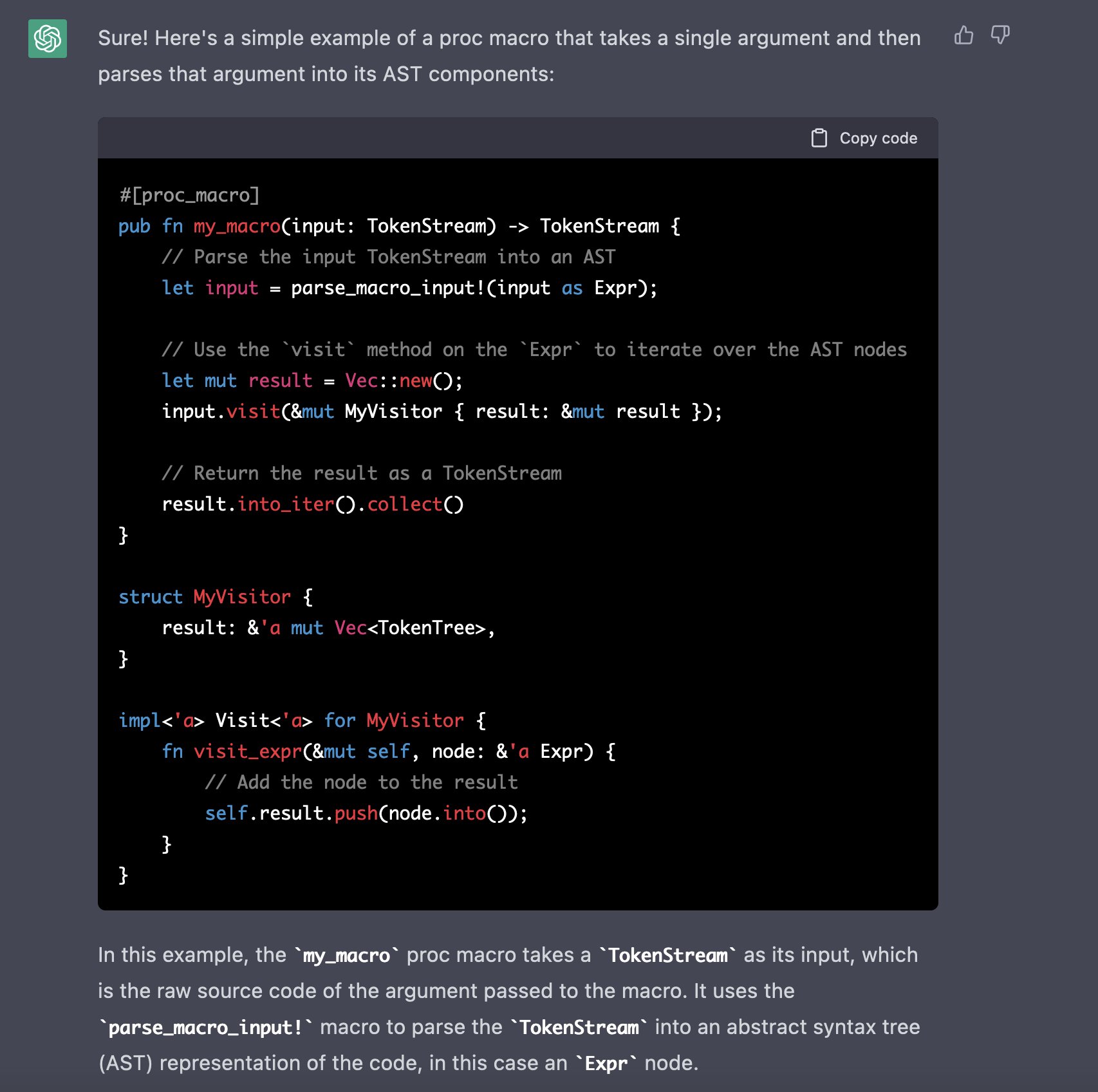Click the struct MyVisitor definition line
This screenshot has height=1092, width=1098.
[216, 597]
